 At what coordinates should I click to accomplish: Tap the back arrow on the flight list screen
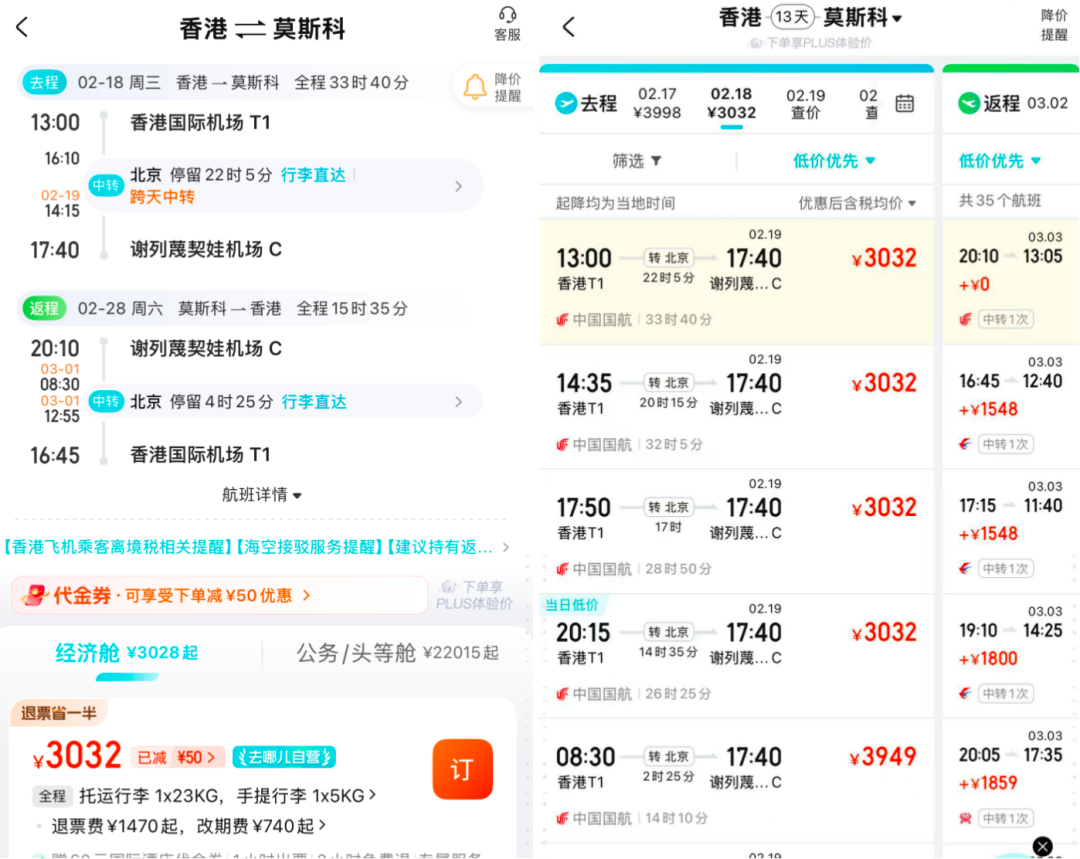point(568,27)
